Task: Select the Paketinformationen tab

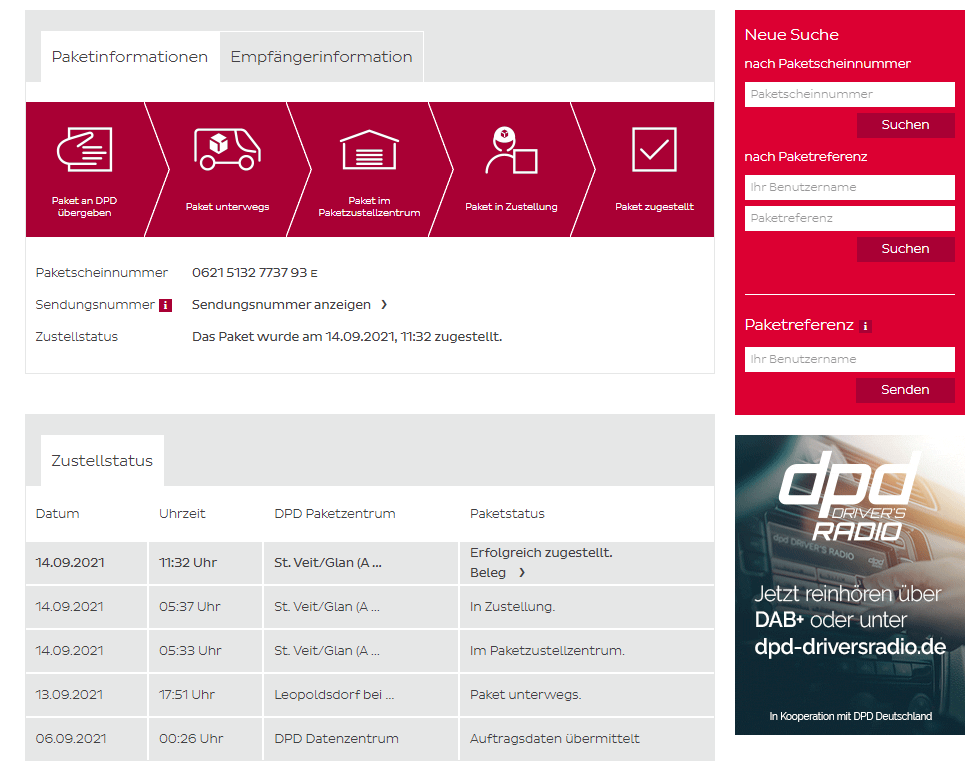Action: point(129,57)
